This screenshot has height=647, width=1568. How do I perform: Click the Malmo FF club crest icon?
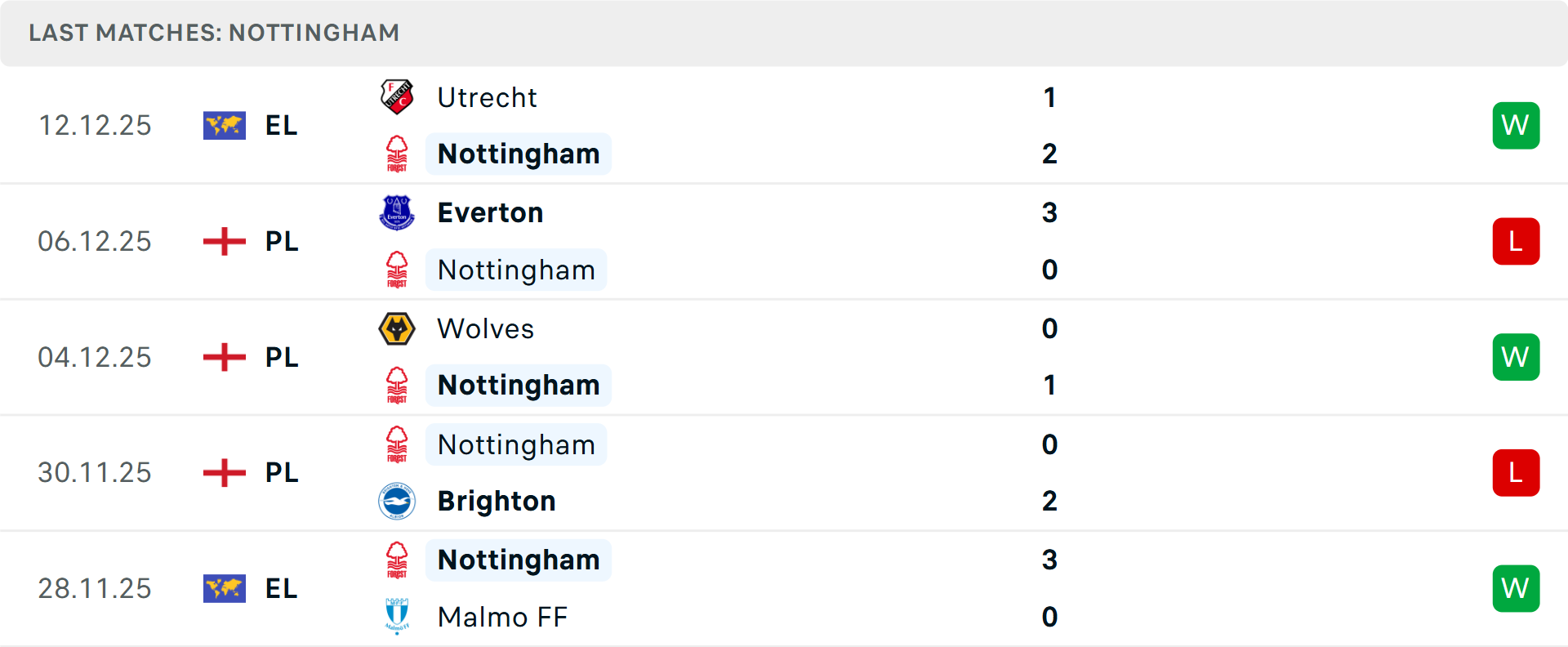click(397, 616)
